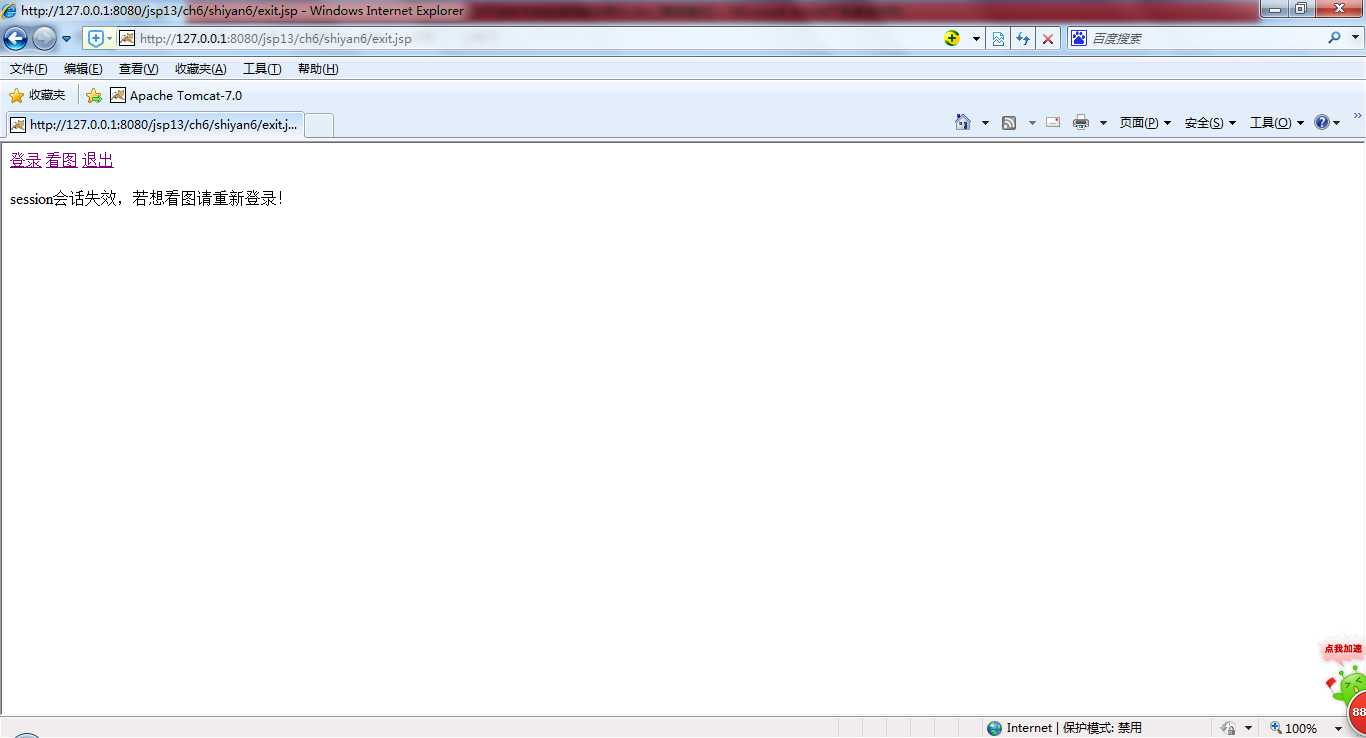Click the magnifier search button
1366x738 pixels.
coord(1334,38)
